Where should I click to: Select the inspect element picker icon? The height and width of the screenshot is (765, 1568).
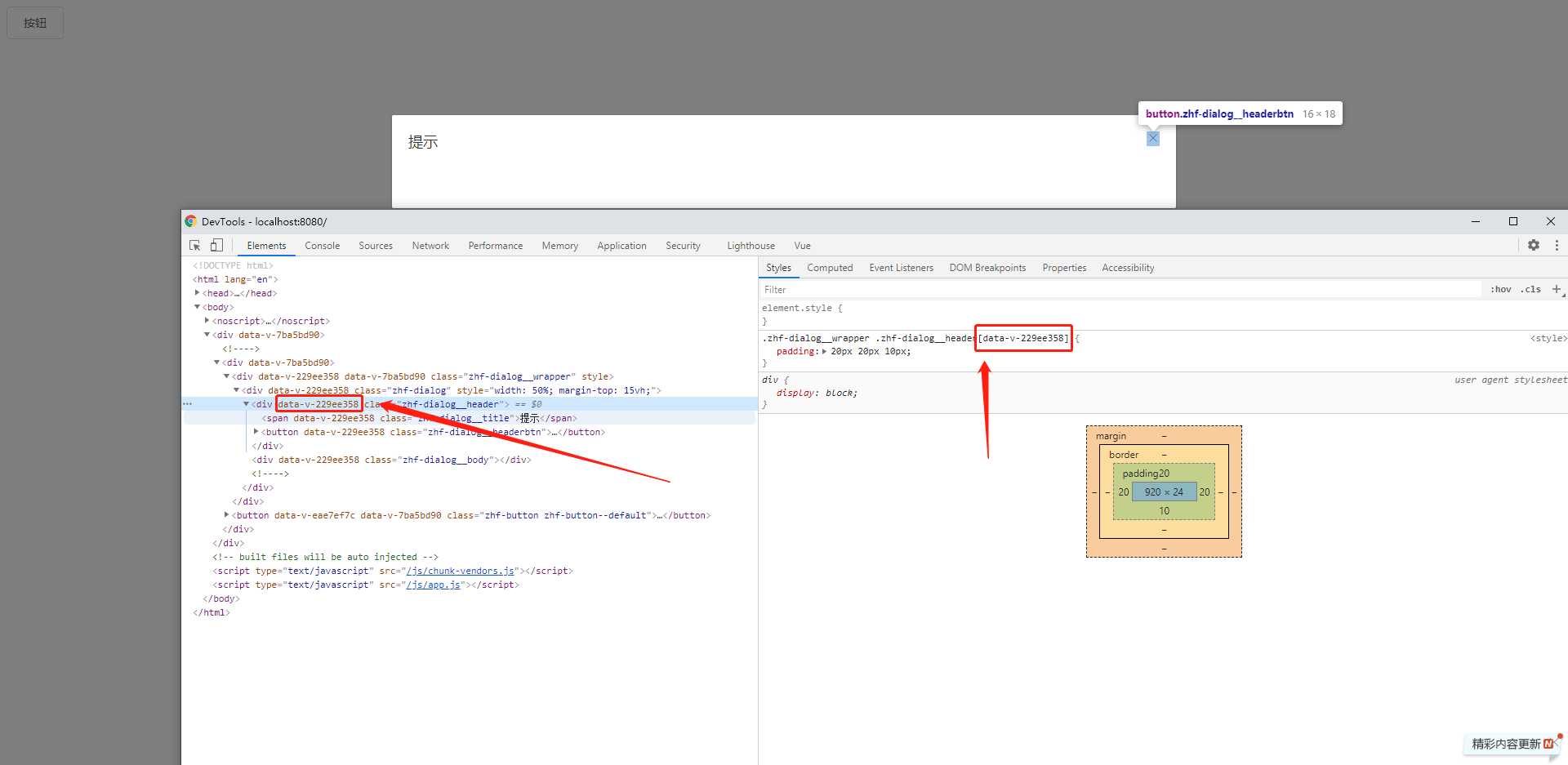coord(194,245)
